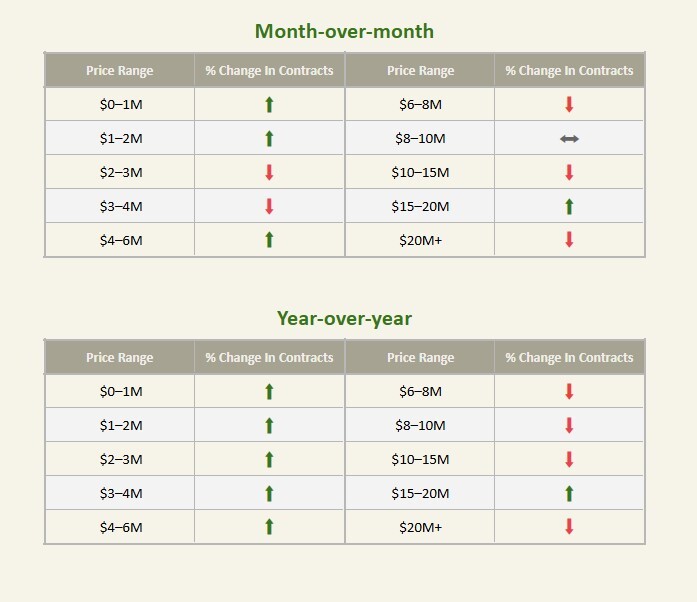
Task: Select the $20M+ cell in year-over-year table
Action: coord(420,527)
